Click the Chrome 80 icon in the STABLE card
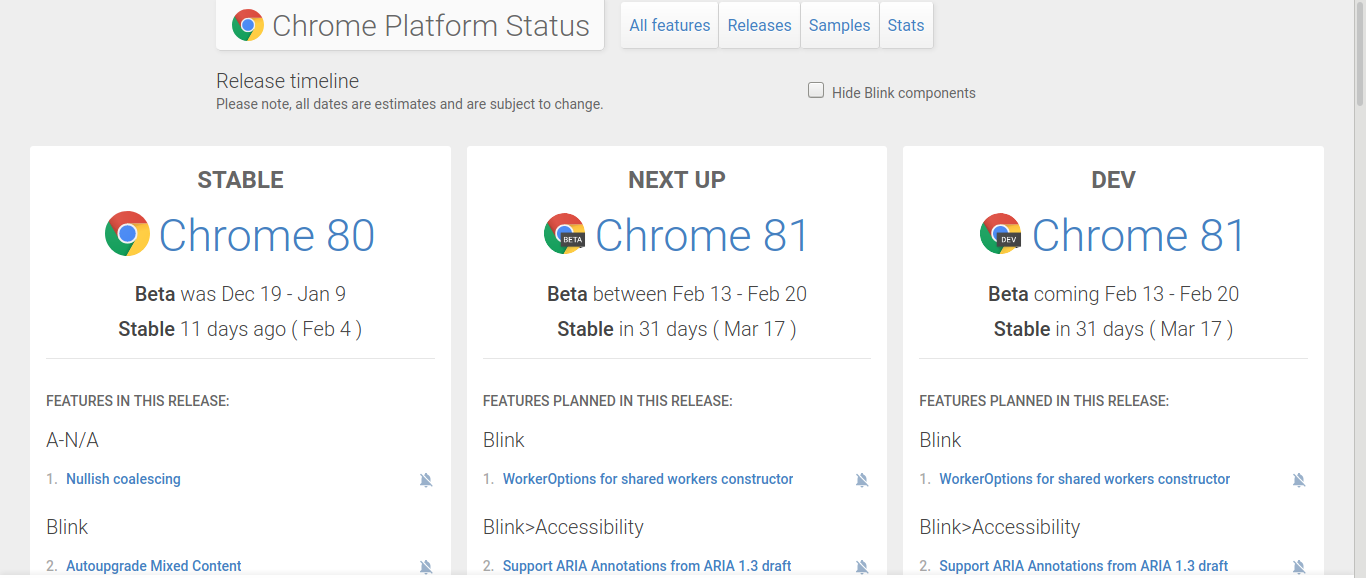Viewport: 1366px width, 578px height. coord(127,233)
